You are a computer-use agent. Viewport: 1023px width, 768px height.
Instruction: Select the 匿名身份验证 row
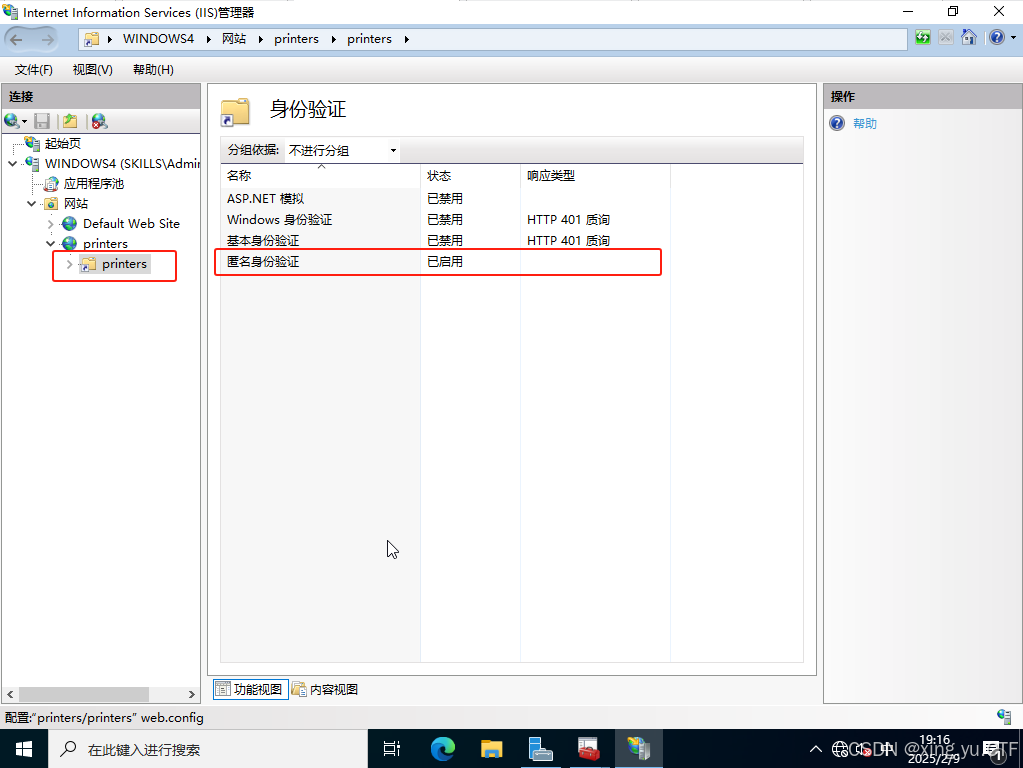click(263, 262)
